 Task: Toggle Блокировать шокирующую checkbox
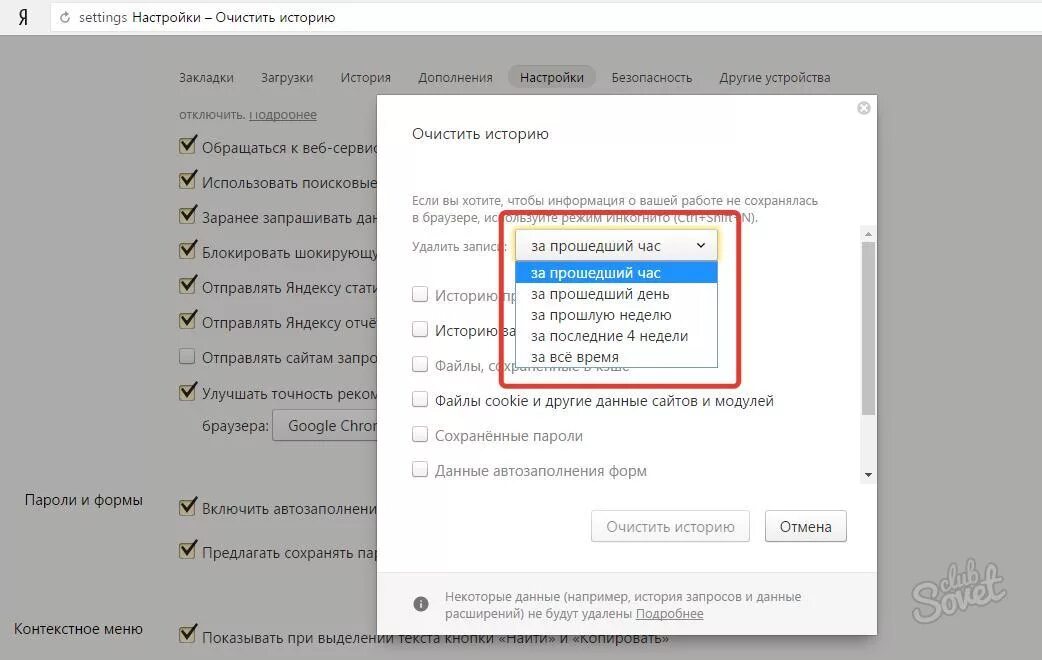[x=187, y=251]
